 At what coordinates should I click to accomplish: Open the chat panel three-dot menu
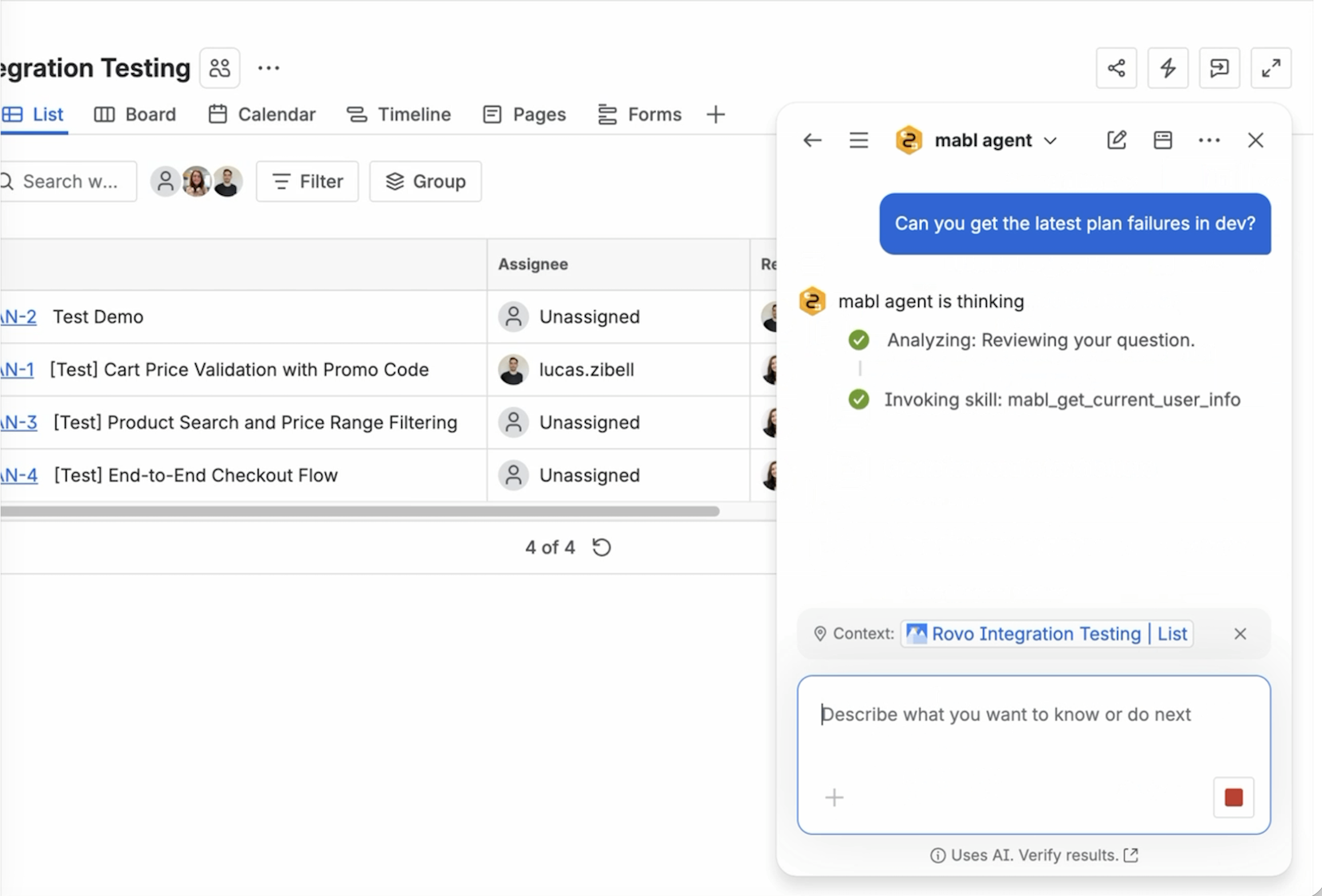(1209, 140)
